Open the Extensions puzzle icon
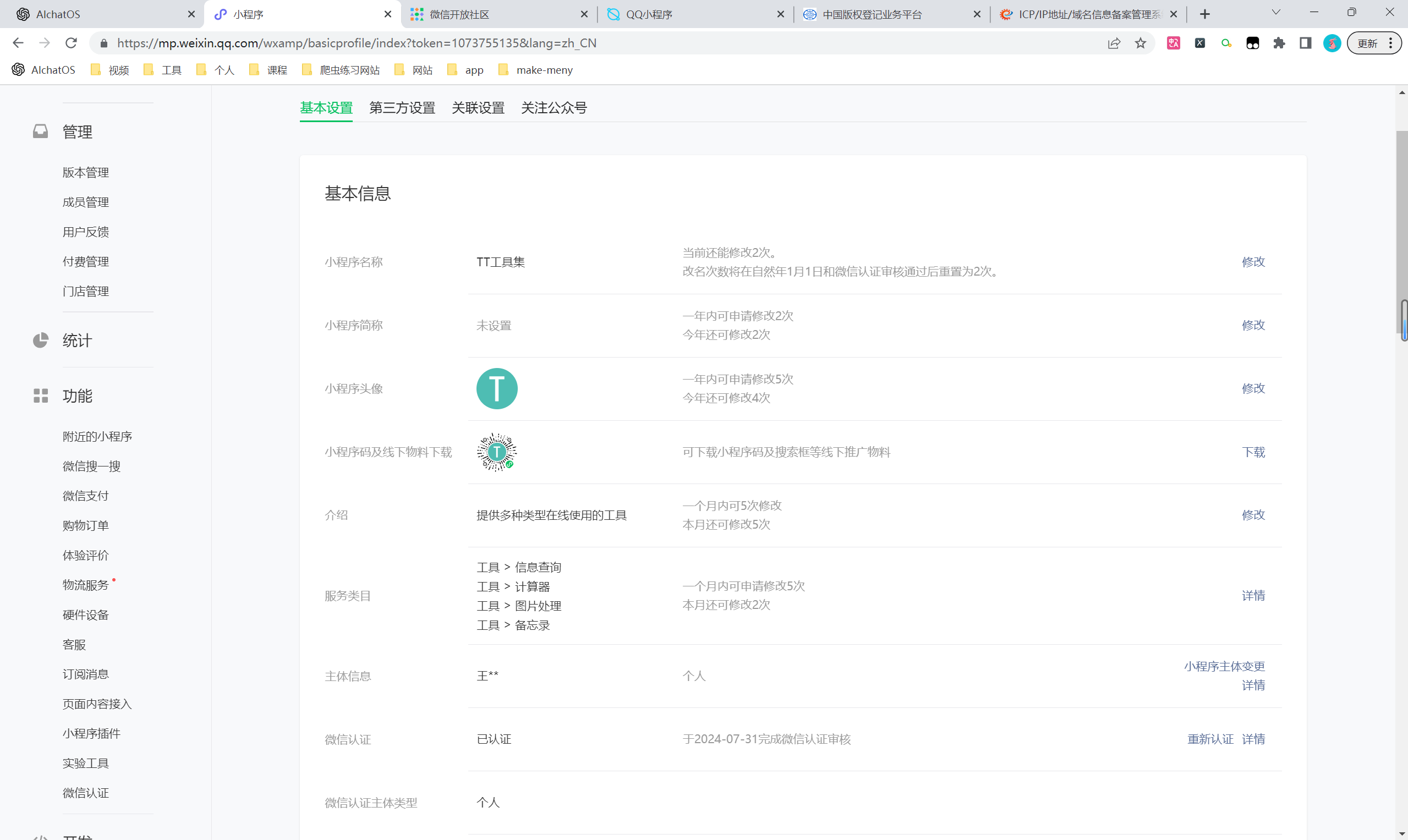The width and height of the screenshot is (1408, 840). (x=1279, y=43)
